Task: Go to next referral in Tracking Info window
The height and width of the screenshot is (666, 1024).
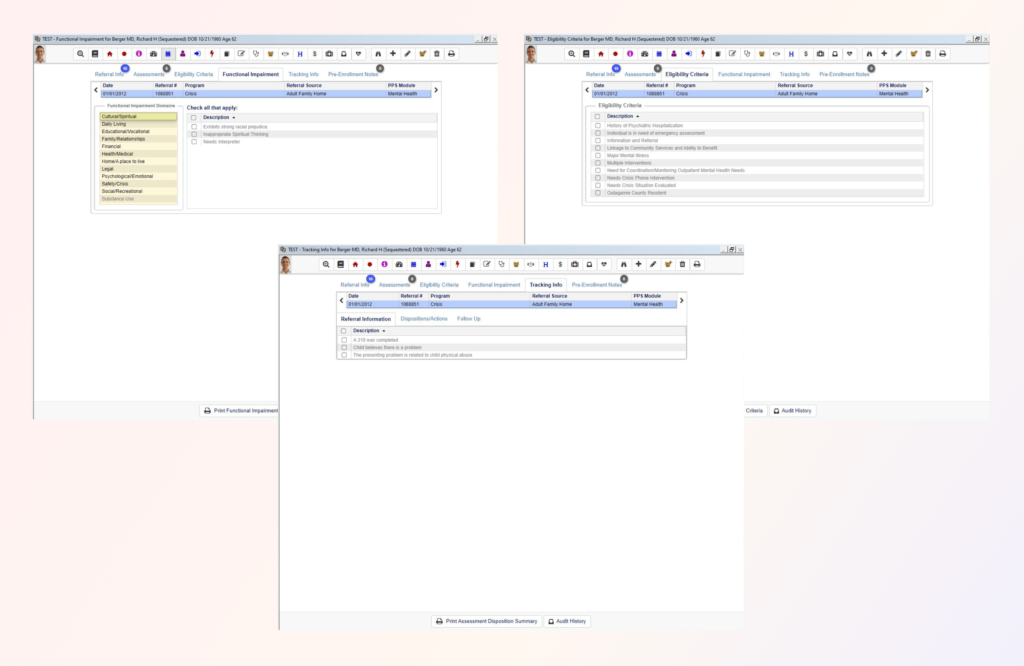Action: 681,300
